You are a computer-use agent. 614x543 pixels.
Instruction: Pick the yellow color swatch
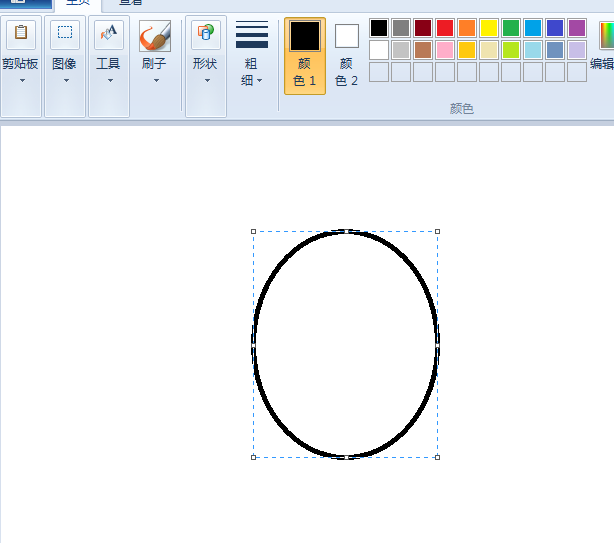(489, 28)
